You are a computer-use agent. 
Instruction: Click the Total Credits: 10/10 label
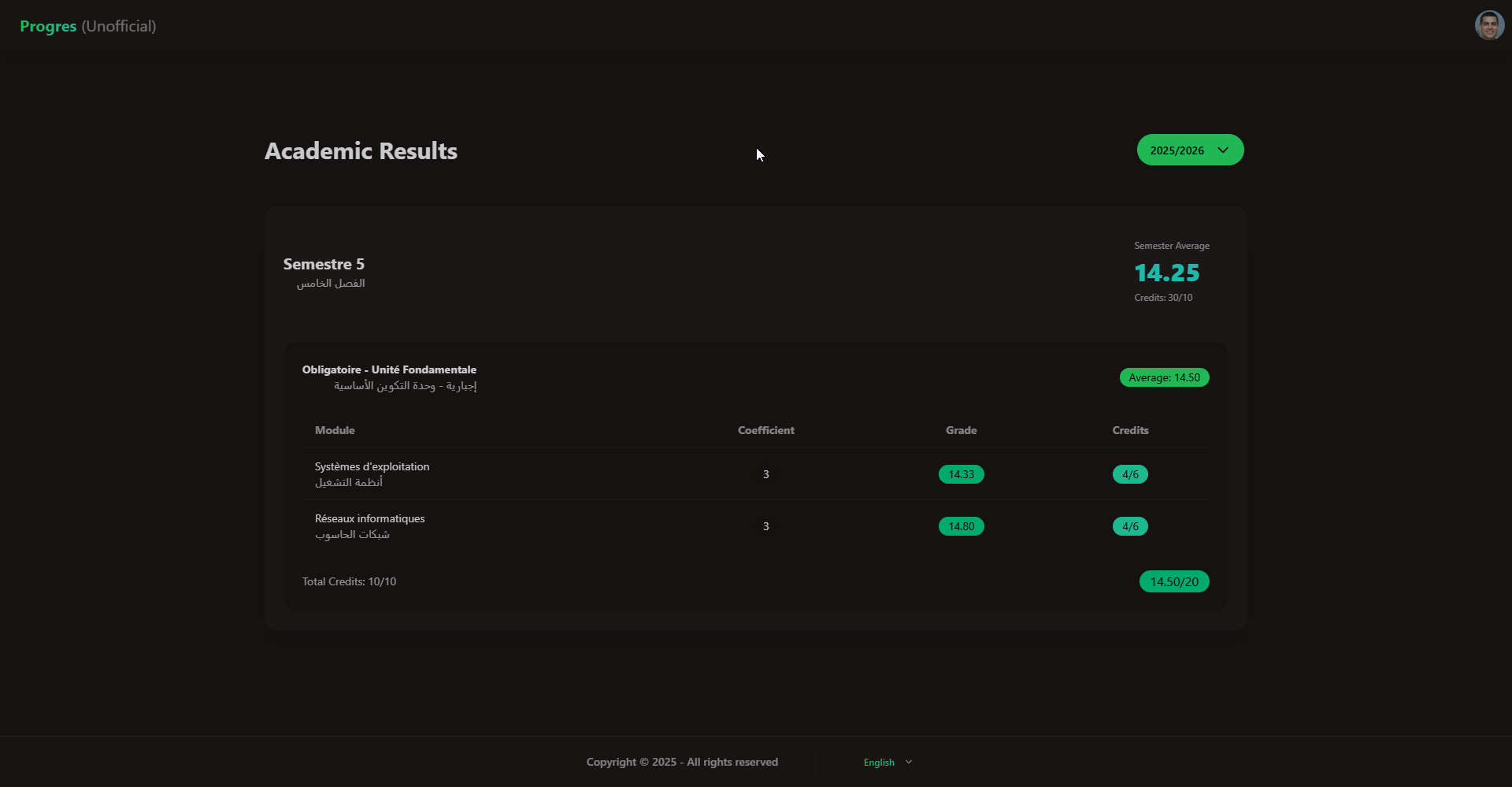(x=349, y=581)
